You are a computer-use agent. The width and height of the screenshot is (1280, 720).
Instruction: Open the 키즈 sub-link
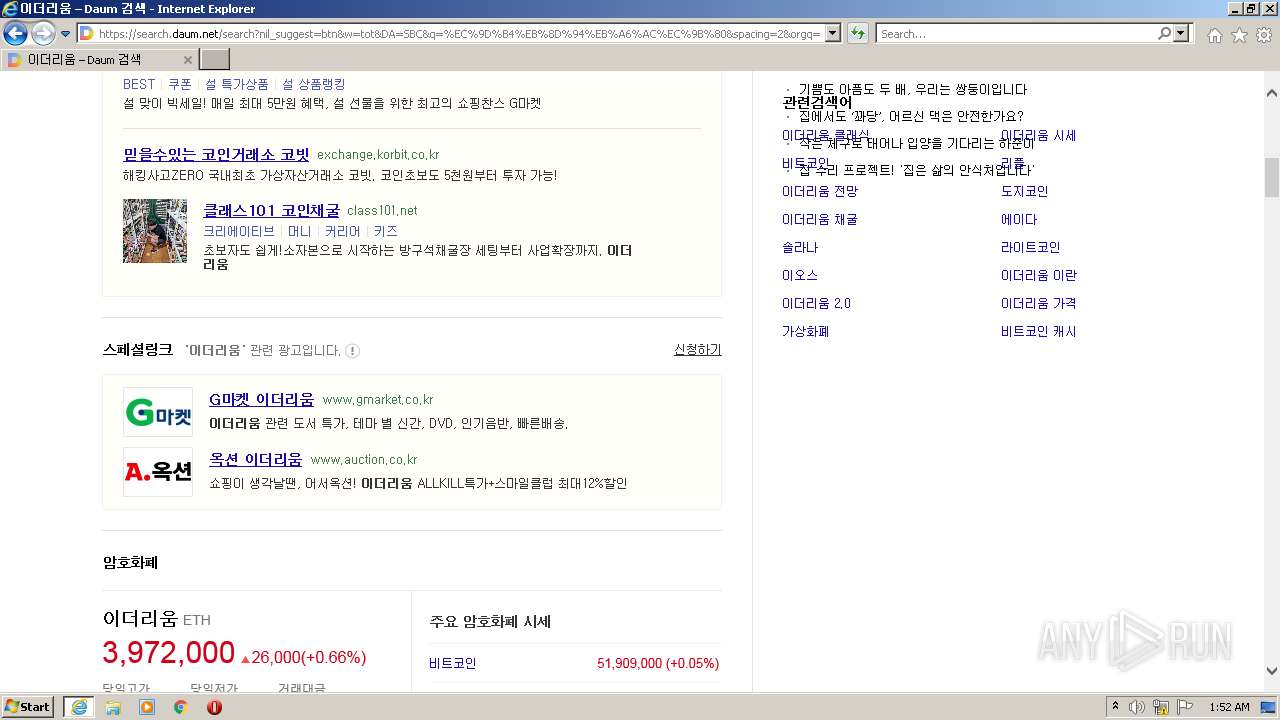click(385, 231)
